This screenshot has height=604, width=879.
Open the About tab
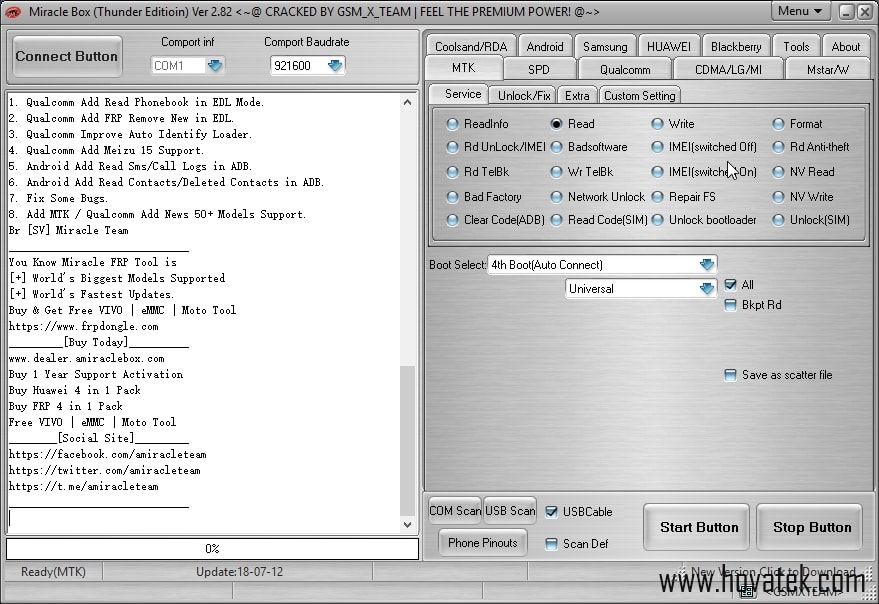[845, 47]
